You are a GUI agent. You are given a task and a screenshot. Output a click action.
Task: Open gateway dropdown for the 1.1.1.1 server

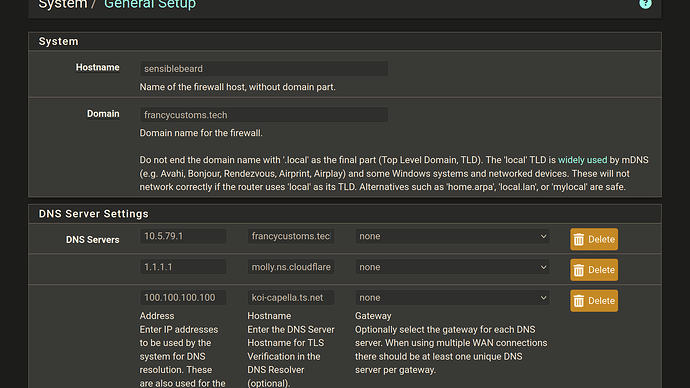tap(452, 267)
